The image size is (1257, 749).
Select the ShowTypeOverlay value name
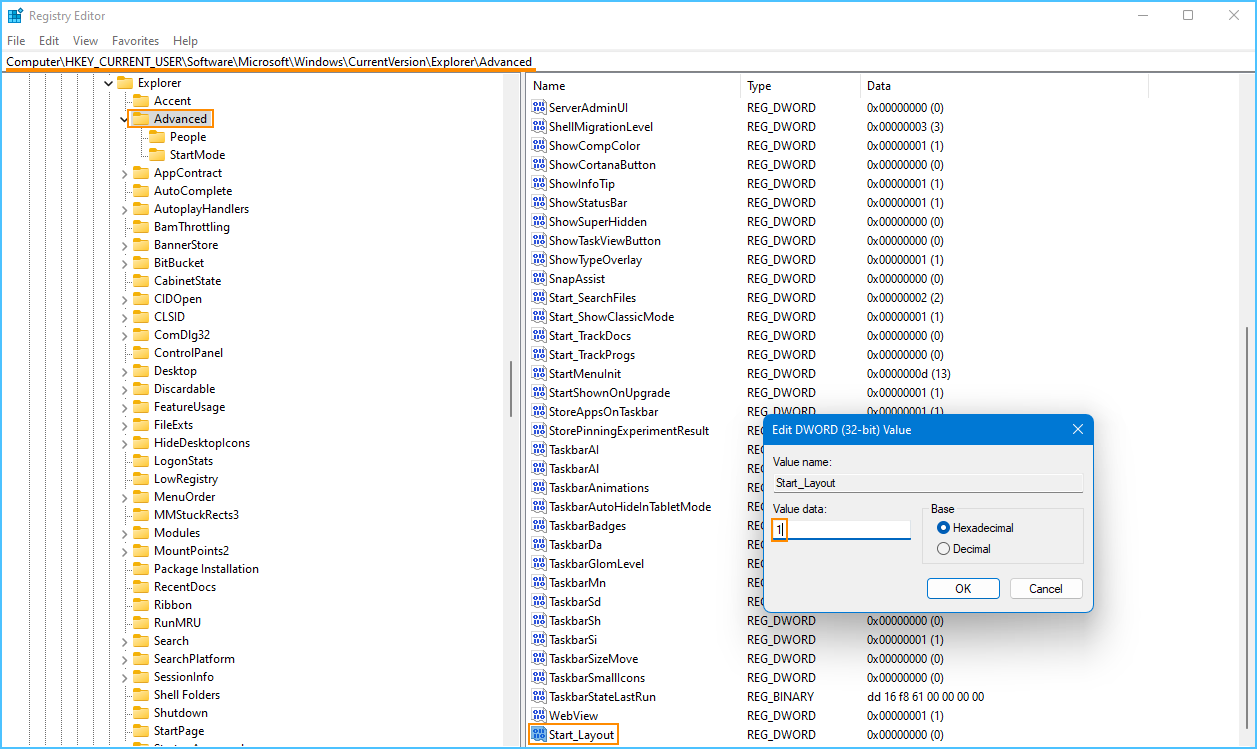click(x=595, y=260)
